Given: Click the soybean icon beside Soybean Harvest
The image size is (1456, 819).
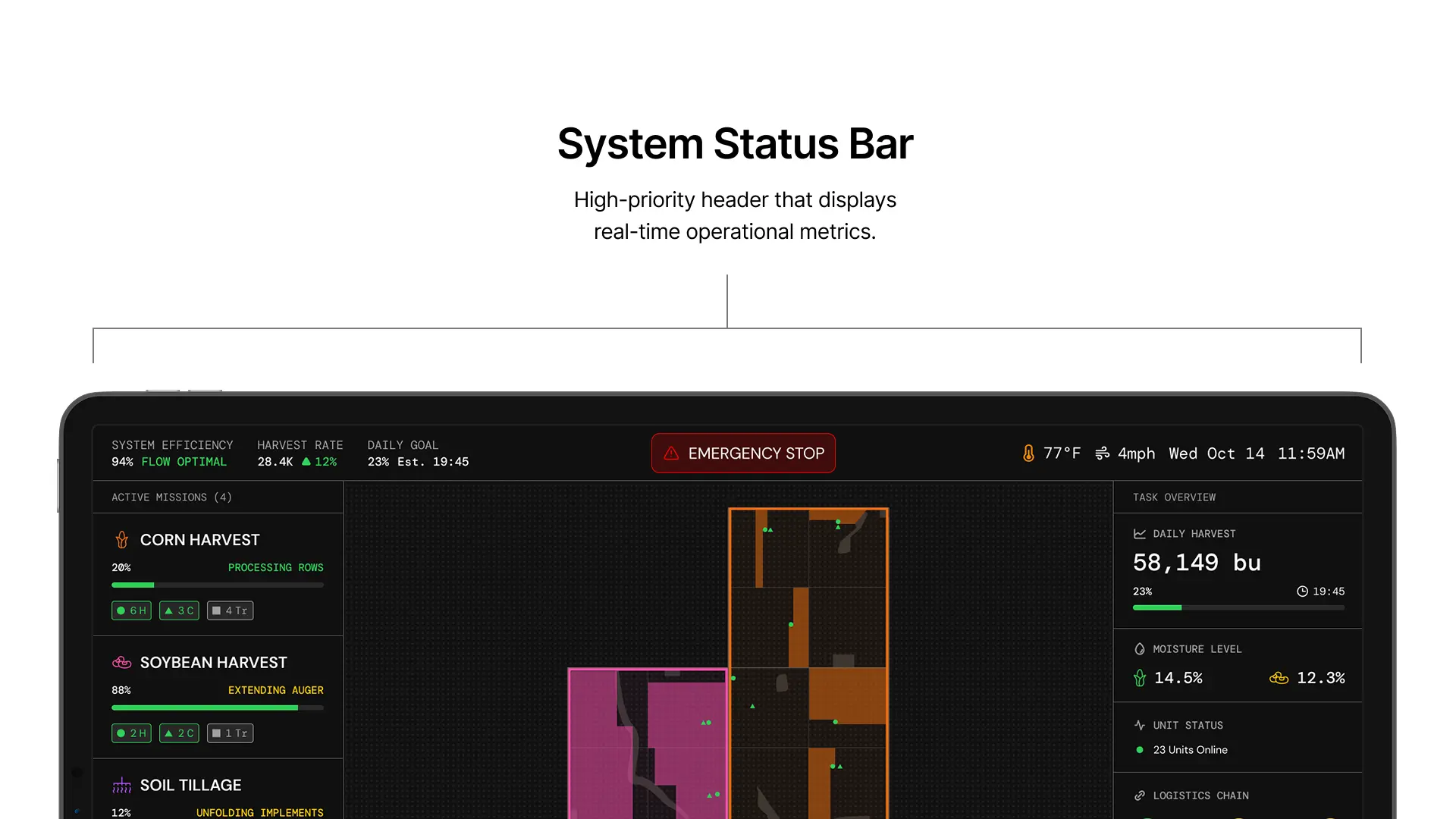Looking at the screenshot, I should click(x=122, y=662).
